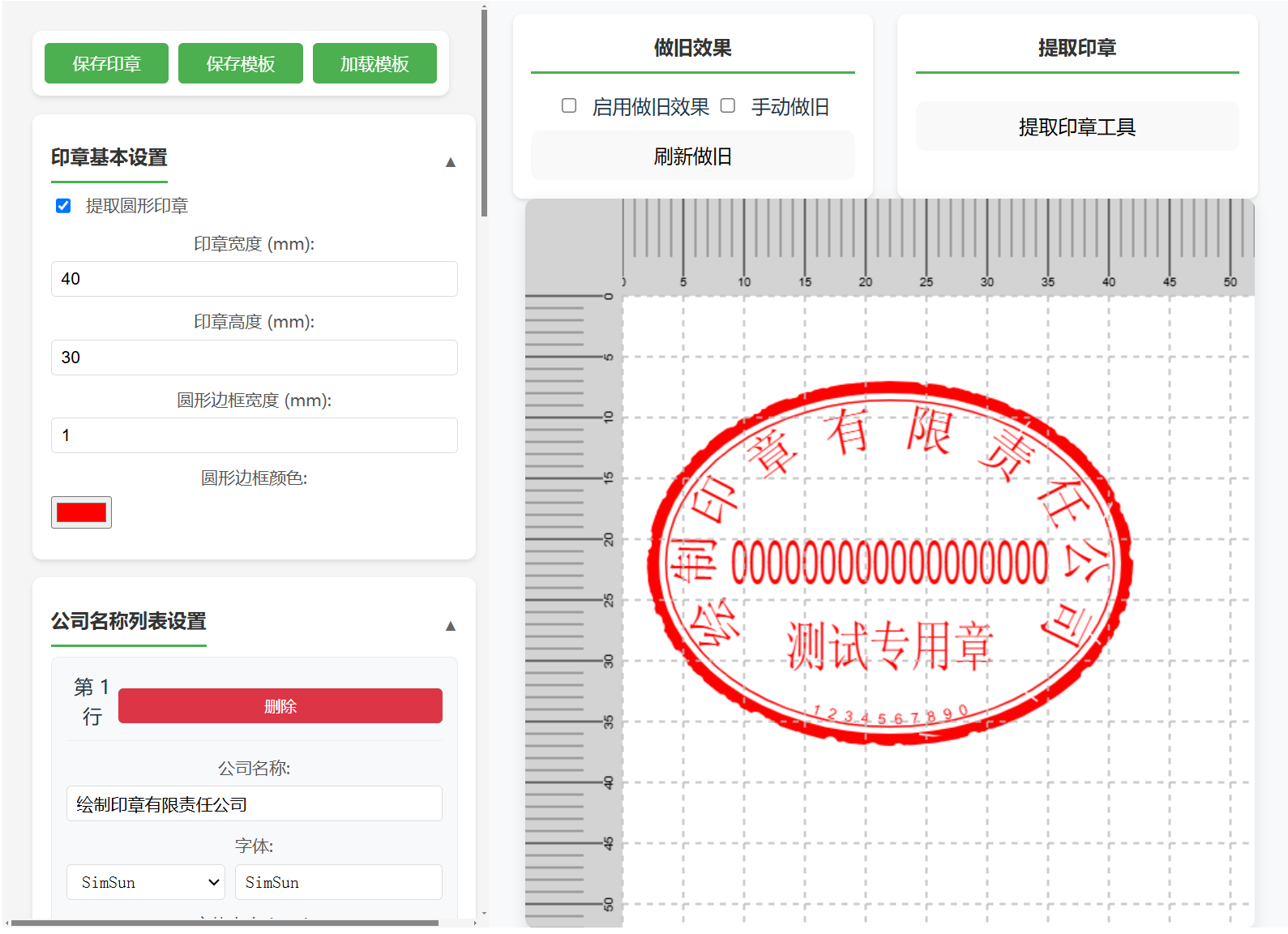
Task: Click the 印章基本设置 section title
Action: click(109, 157)
